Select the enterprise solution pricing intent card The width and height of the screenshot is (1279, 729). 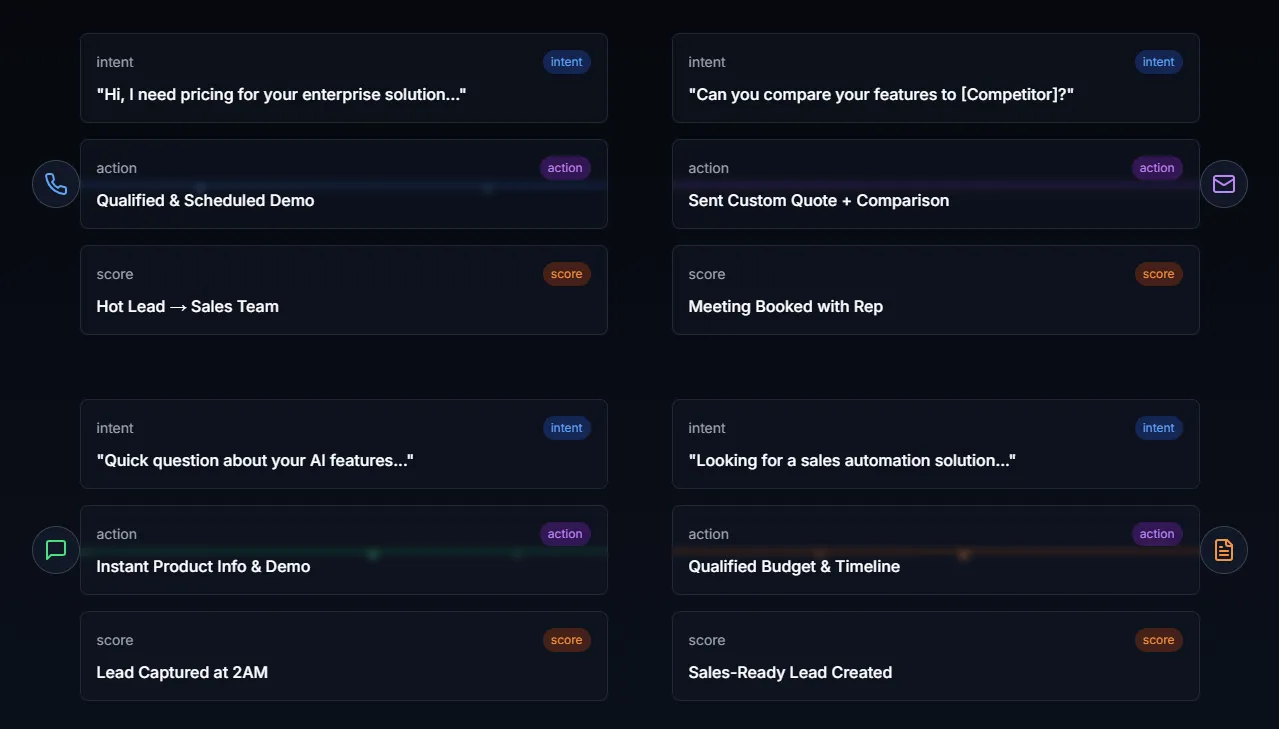343,79
